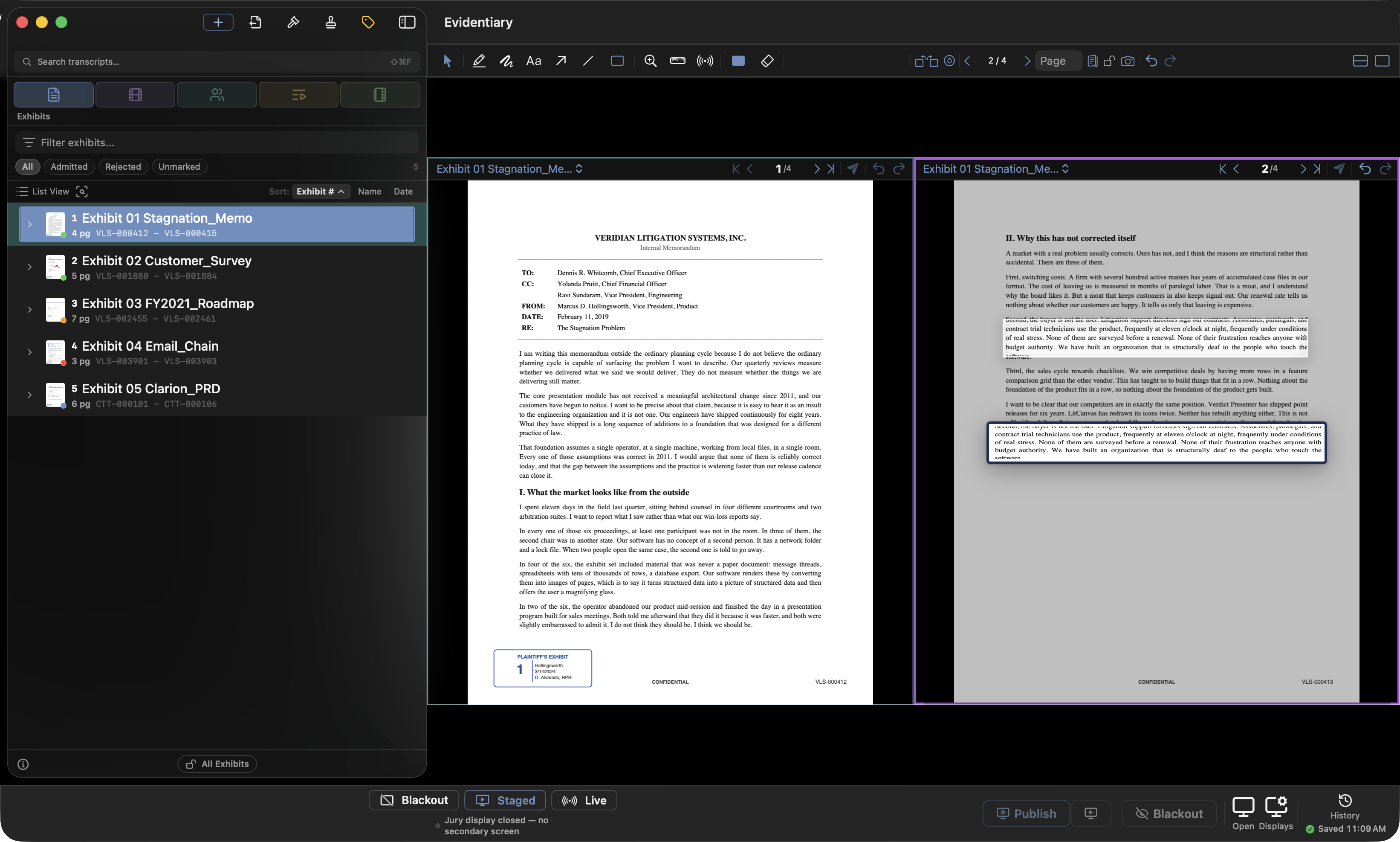Select the pointer arrow tool
This screenshot has height=842, width=1400.
(447, 61)
